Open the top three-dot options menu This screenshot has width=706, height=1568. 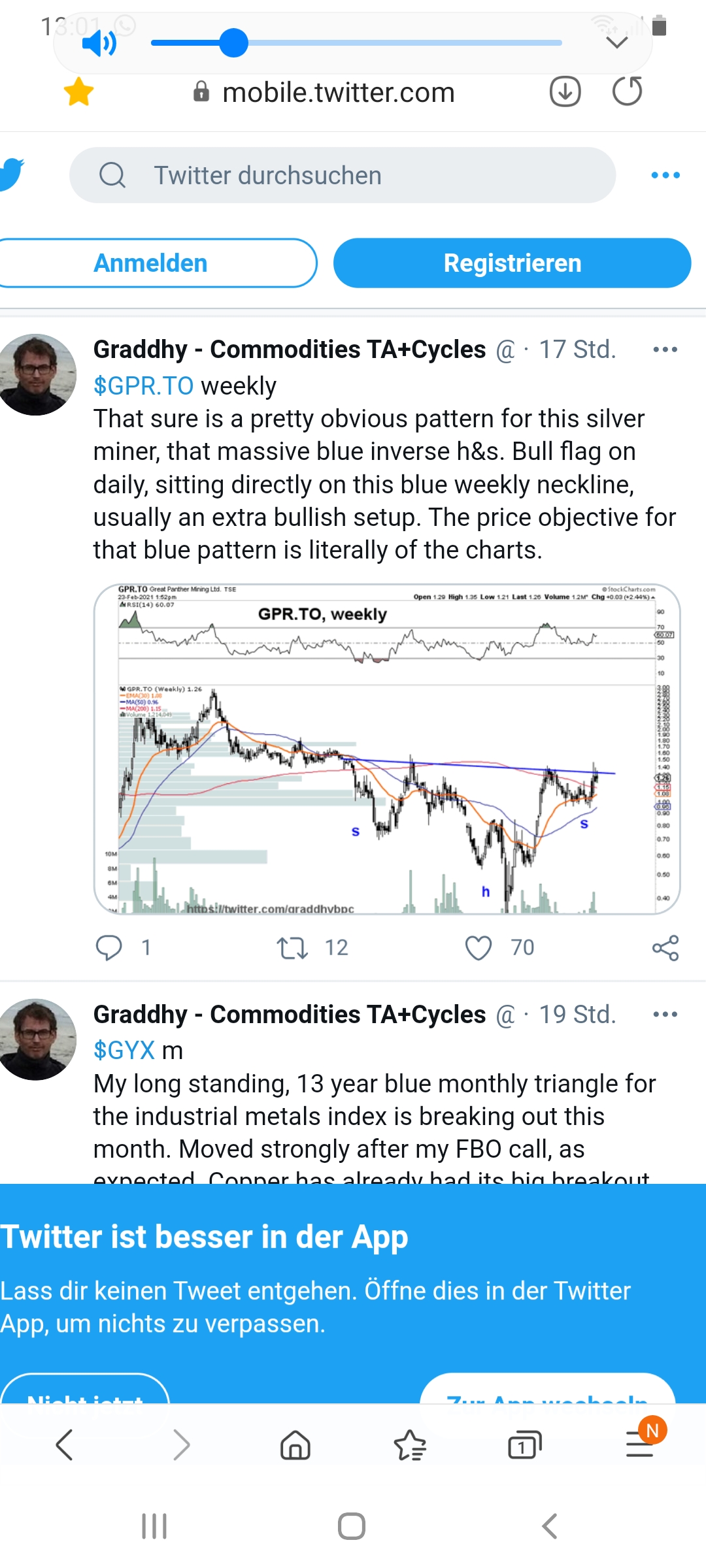coord(665,175)
